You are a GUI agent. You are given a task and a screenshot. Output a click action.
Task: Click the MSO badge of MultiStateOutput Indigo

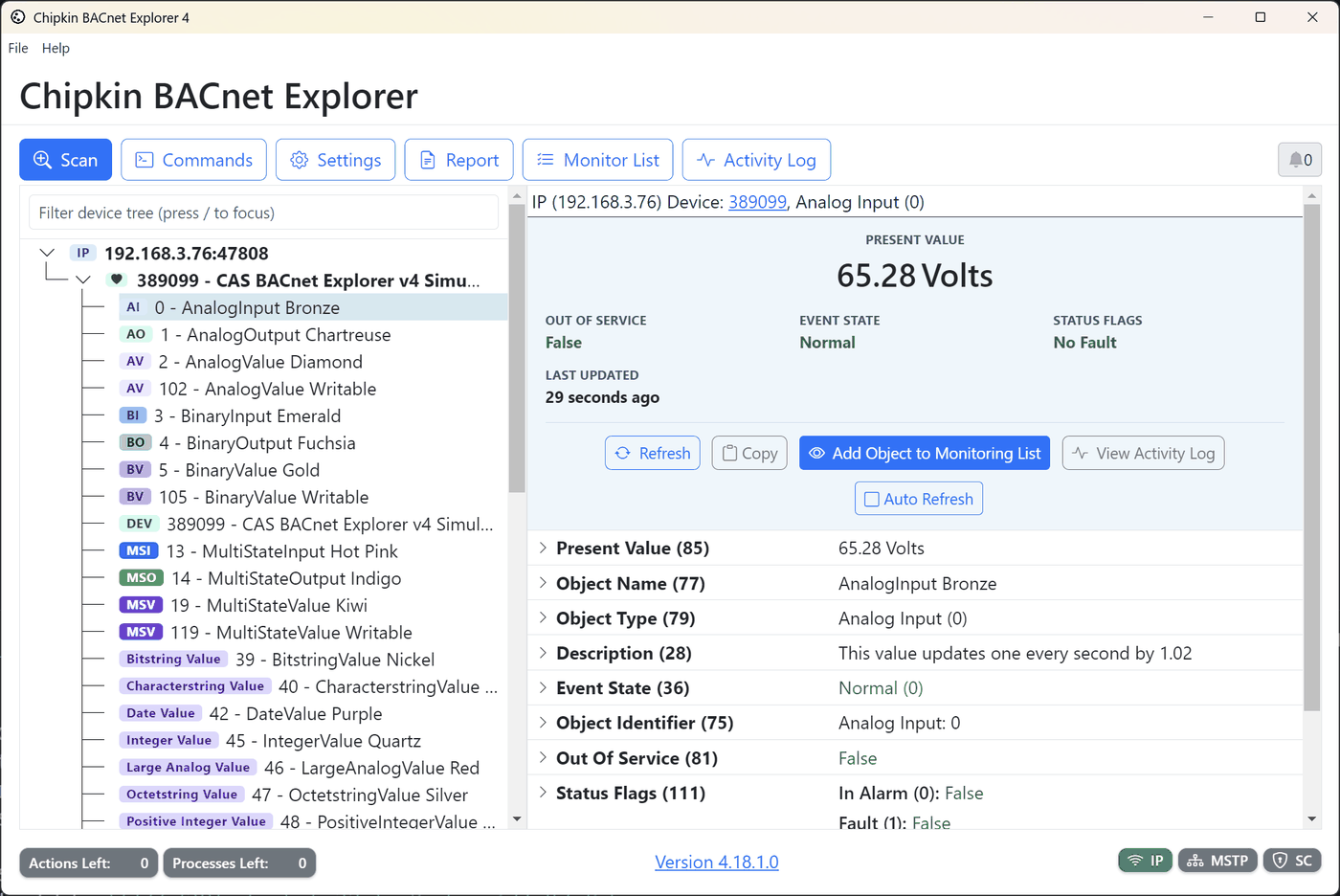coord(142,578)
